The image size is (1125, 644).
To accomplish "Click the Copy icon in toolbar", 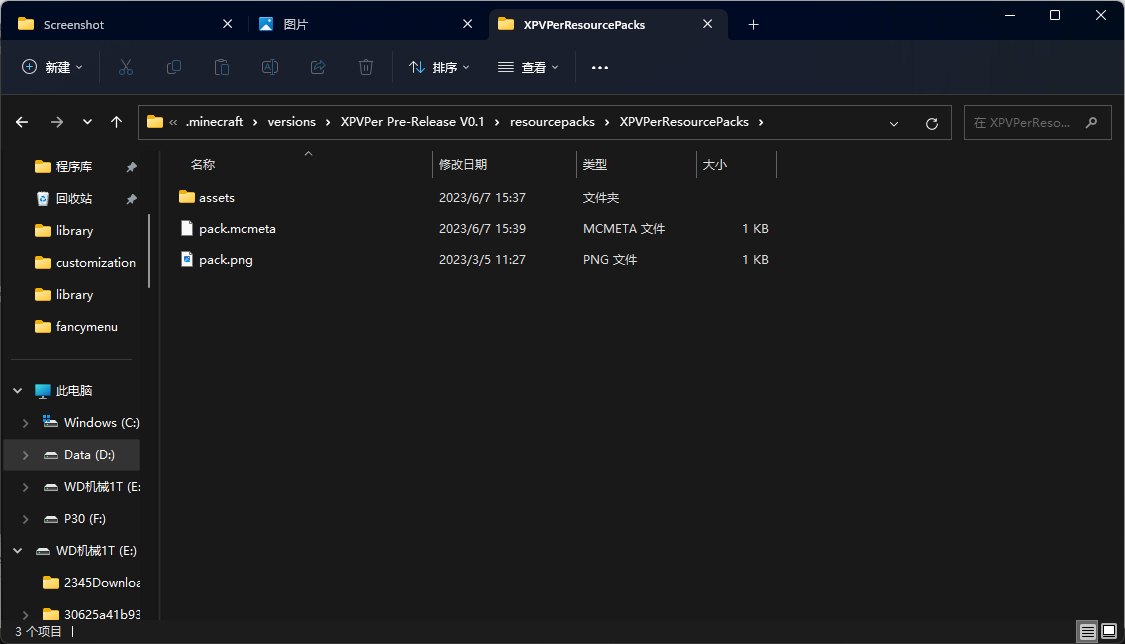I will point(174,67).
